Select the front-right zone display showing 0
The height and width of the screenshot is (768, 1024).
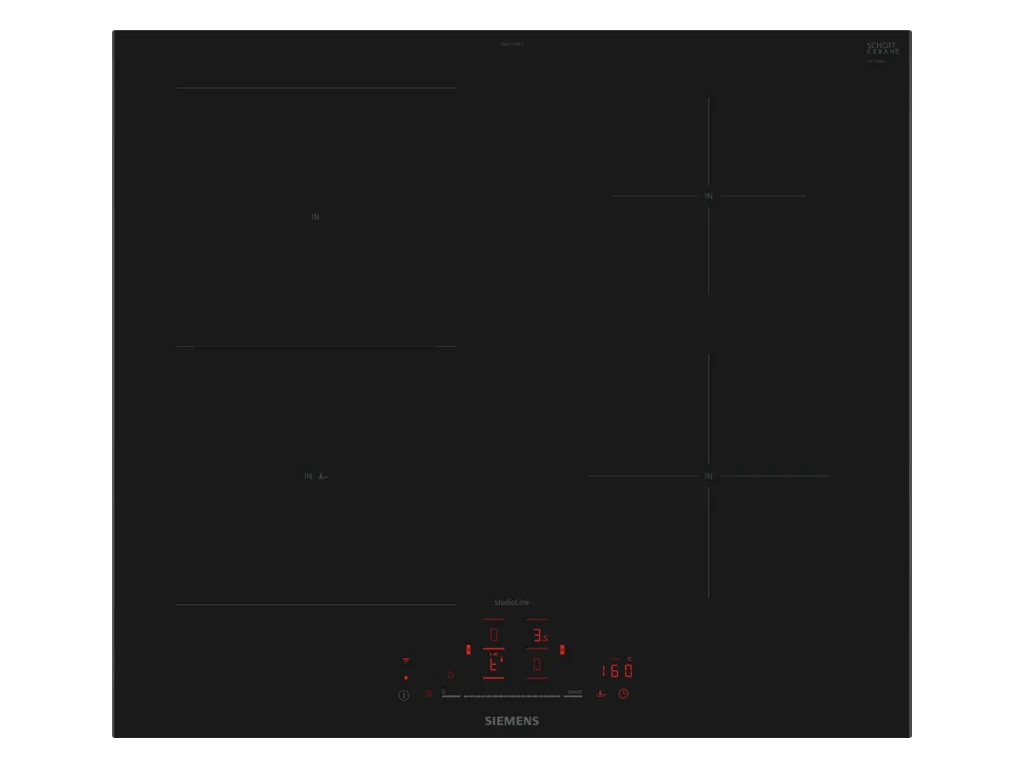pos(537,664)
